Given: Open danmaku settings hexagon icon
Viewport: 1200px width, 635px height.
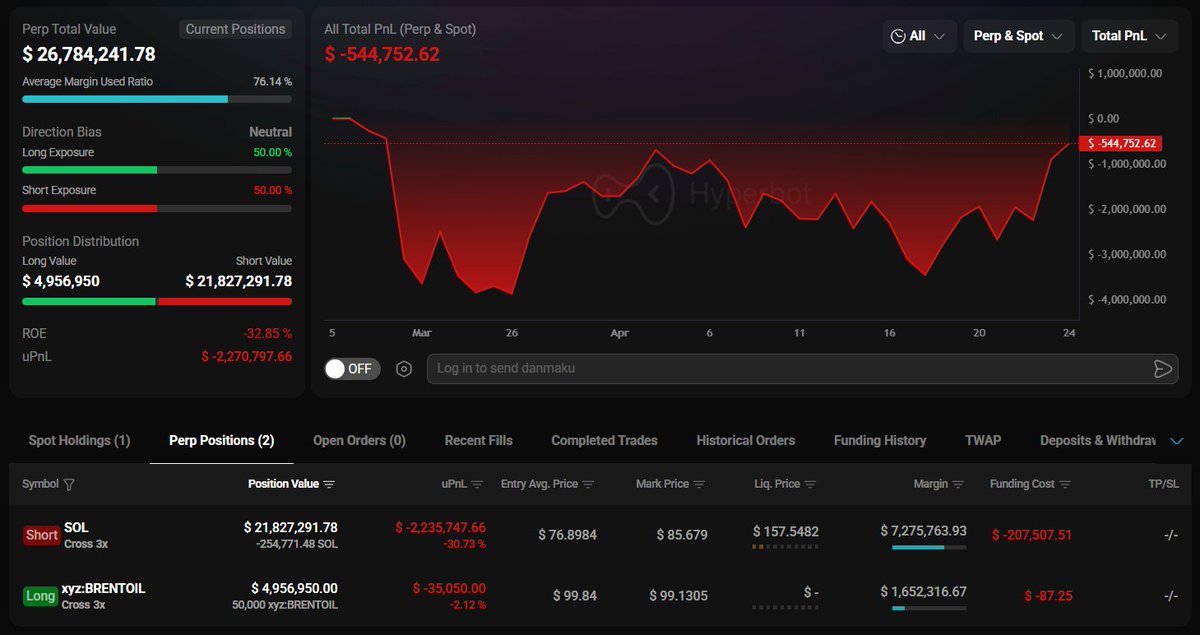Looking at the screenshot, I should (404, 369).
